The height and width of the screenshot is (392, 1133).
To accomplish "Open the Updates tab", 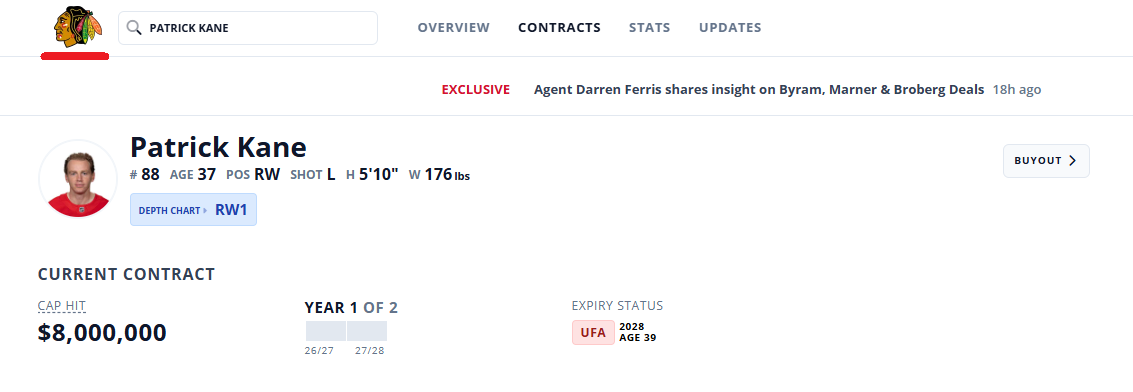I will [730, 28].
